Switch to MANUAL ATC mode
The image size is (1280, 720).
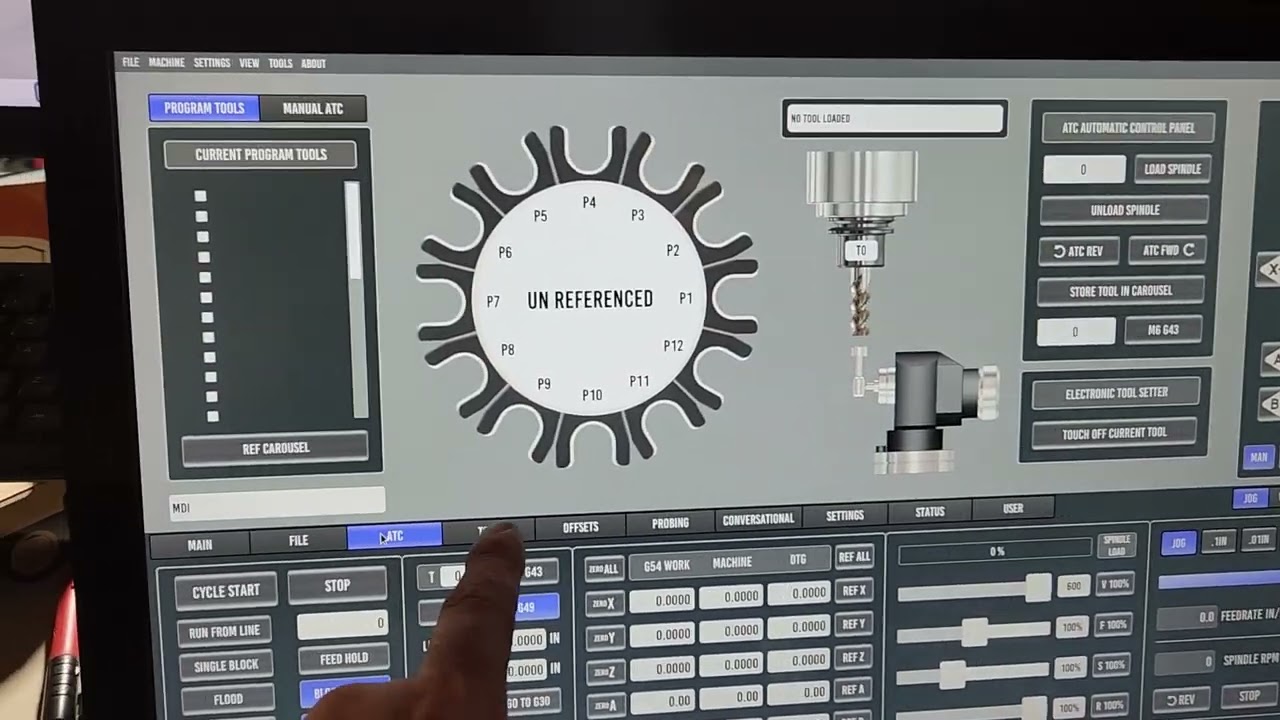(312, 109)
